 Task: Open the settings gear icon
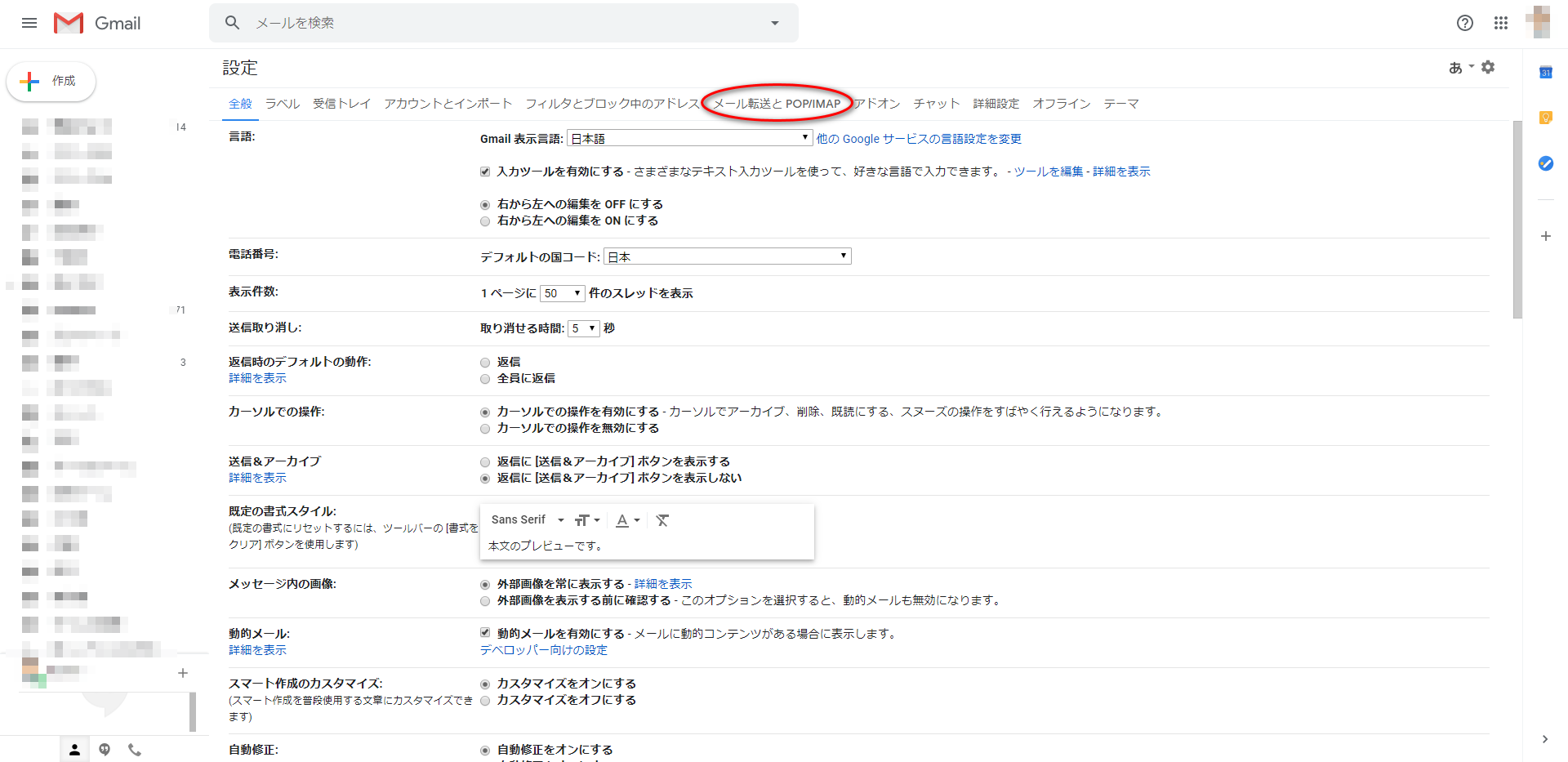1488,67
